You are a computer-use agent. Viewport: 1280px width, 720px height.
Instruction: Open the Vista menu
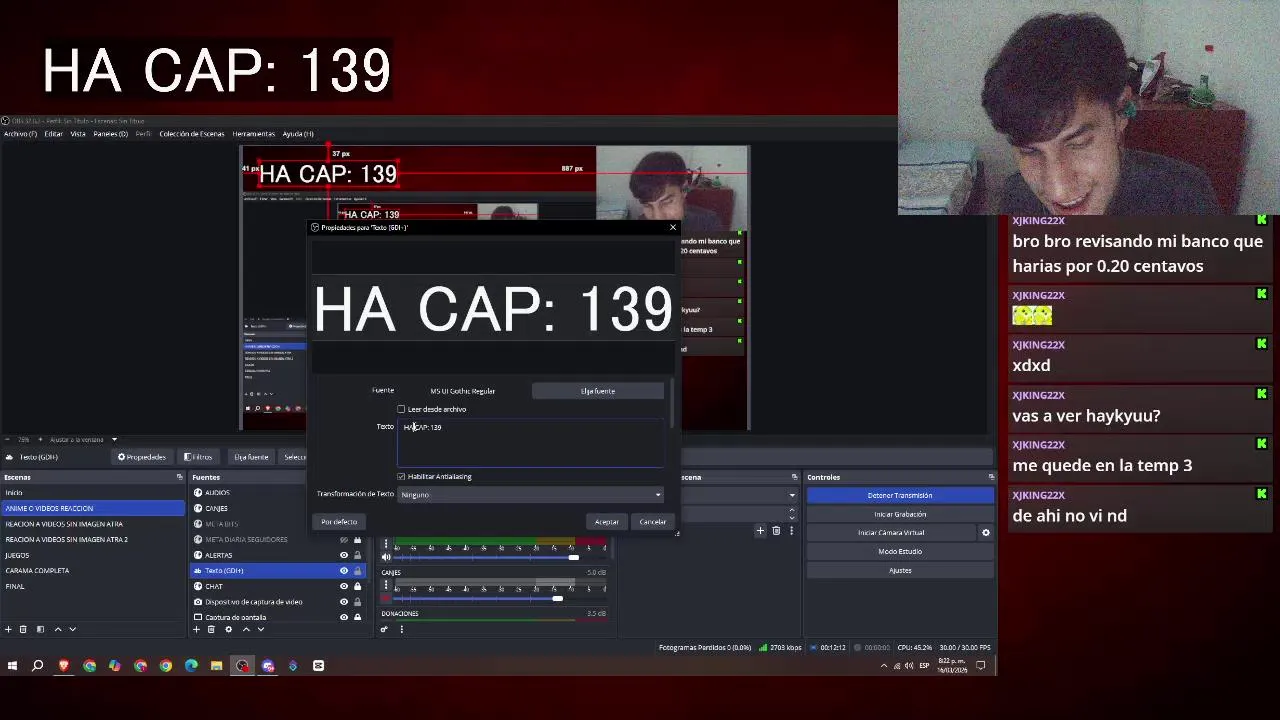pos(78,134)
